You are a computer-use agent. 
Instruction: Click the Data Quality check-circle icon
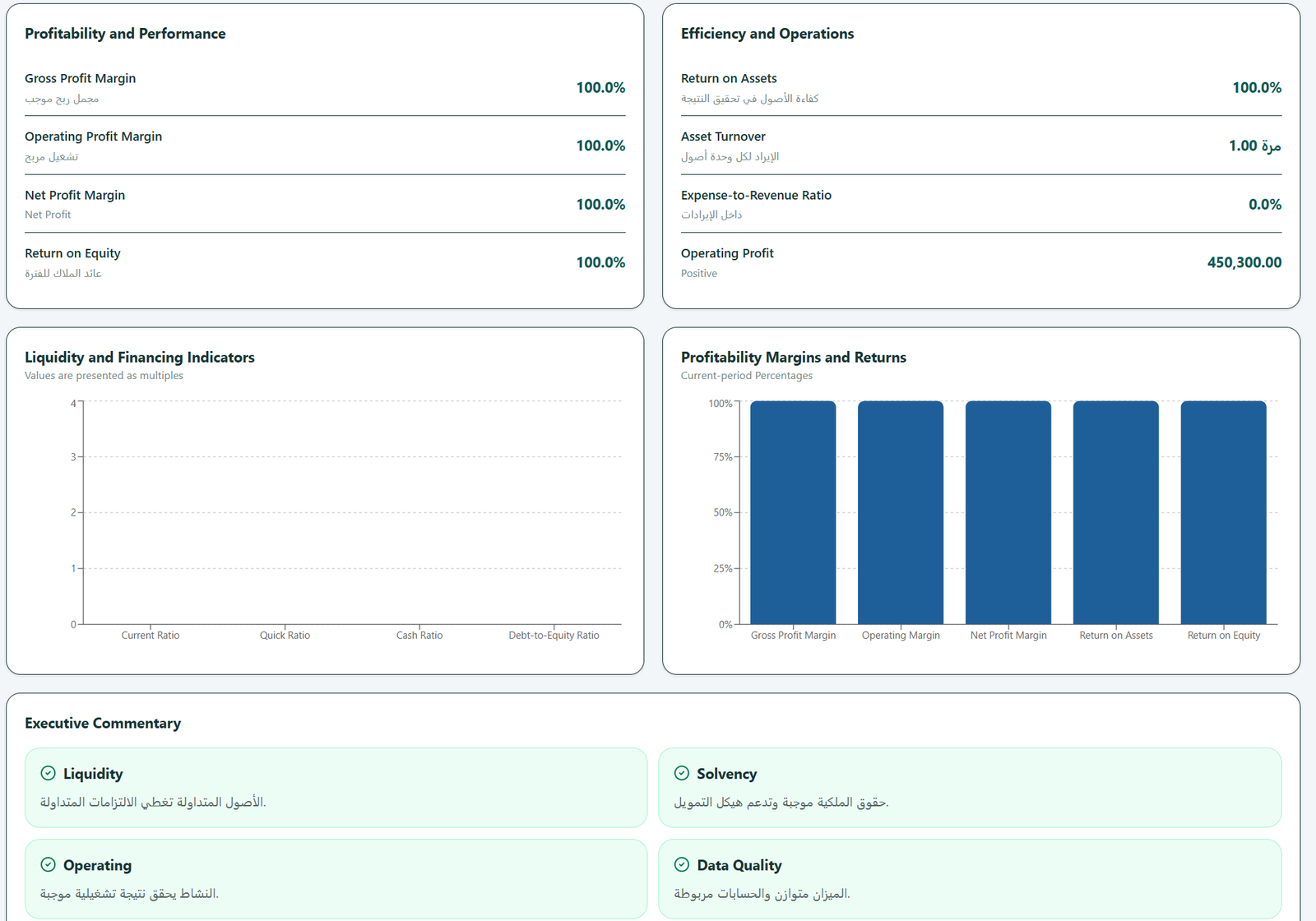(682, 864)
